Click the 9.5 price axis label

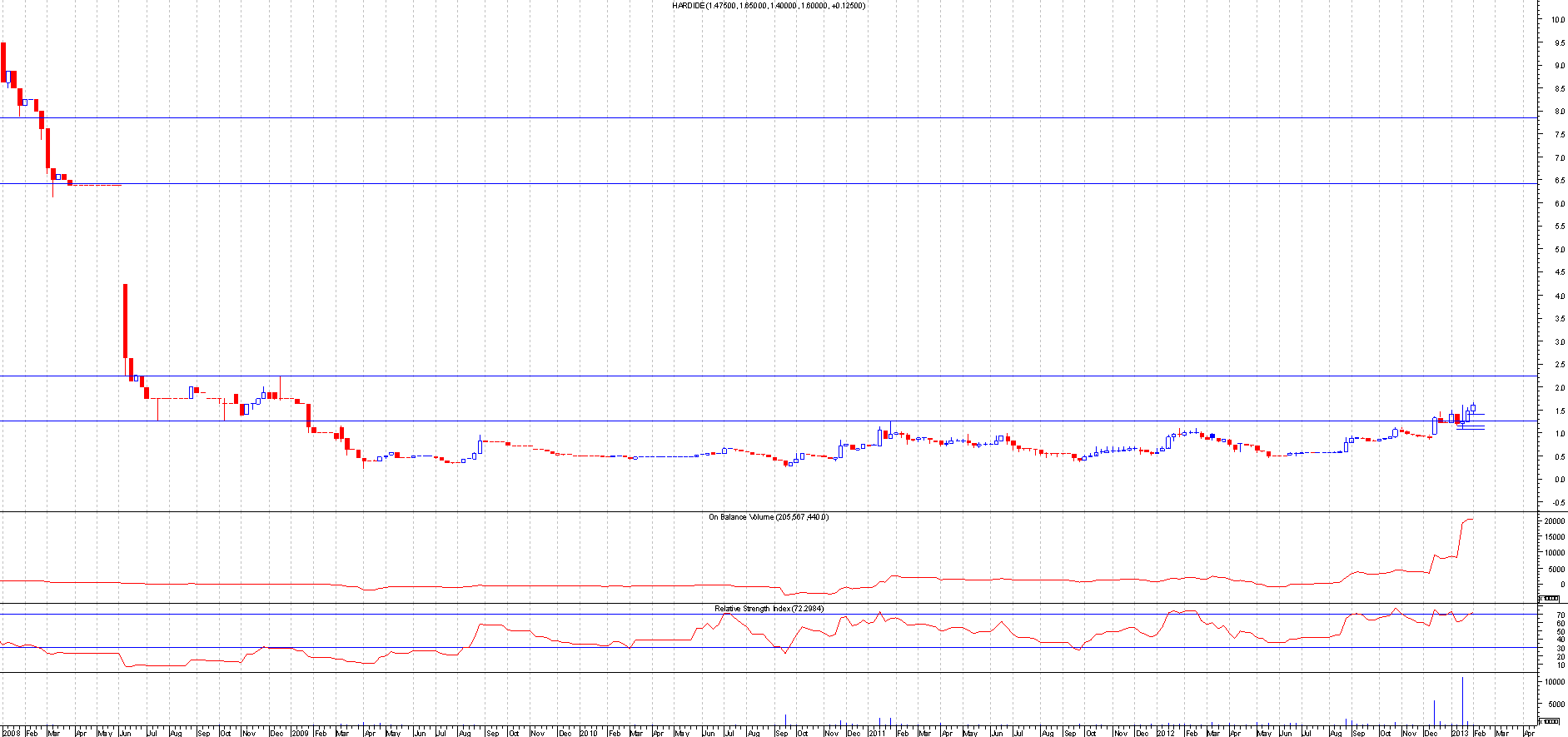(x=1559, y=42)
